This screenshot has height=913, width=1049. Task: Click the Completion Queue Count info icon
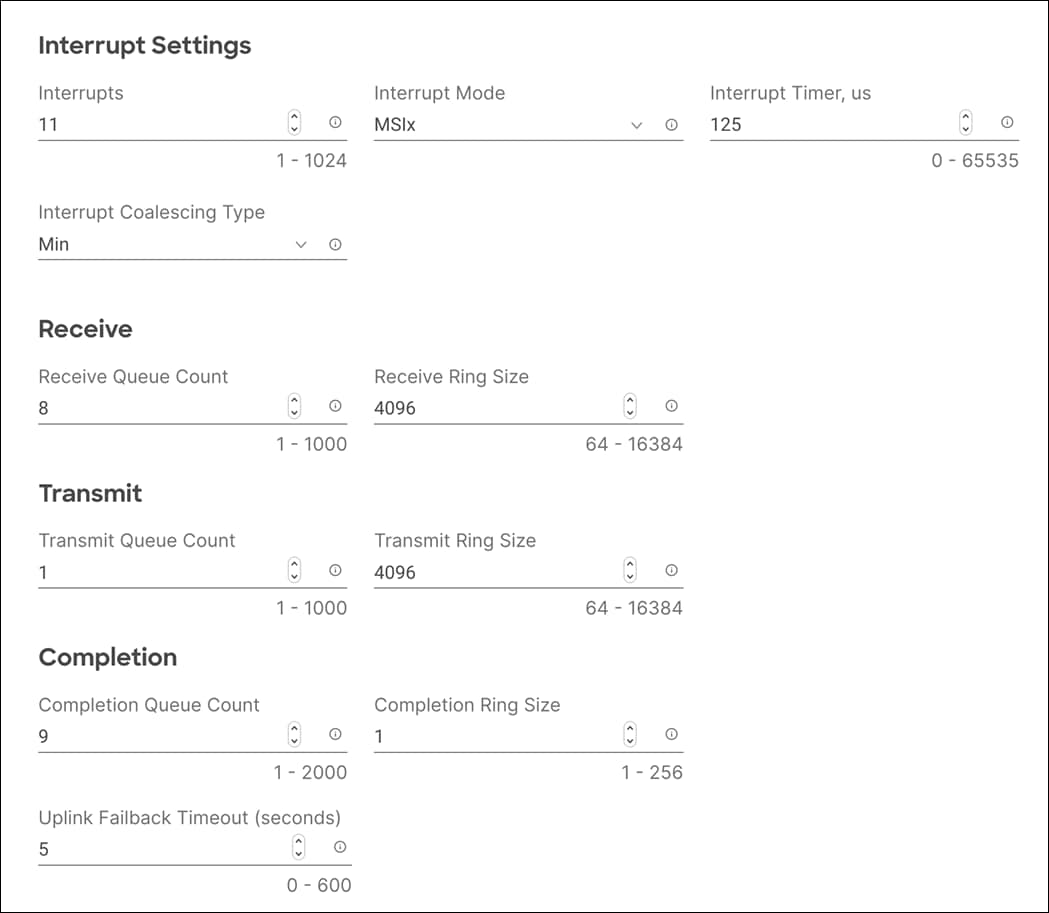pos(336,735)
